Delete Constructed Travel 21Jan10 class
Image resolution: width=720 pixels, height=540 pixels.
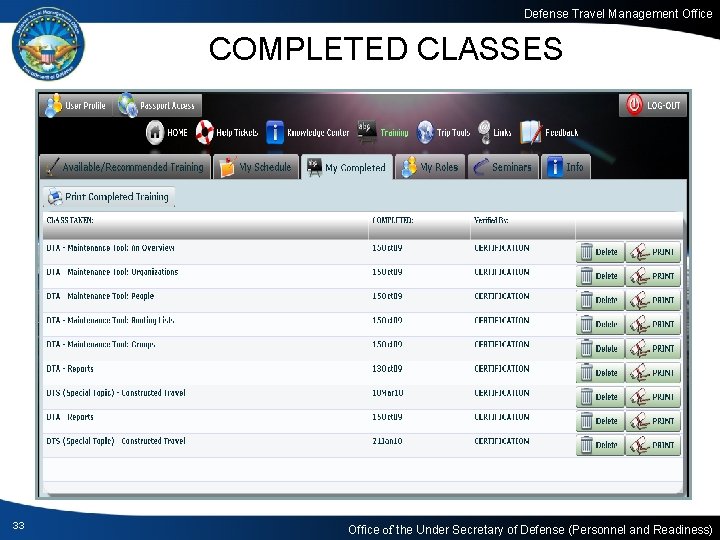pos(600,445)
